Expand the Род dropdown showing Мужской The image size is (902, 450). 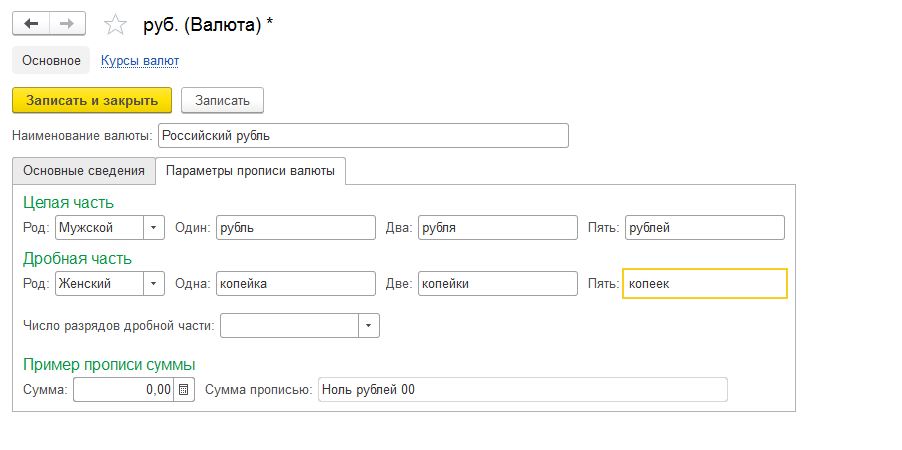(154, 228)
